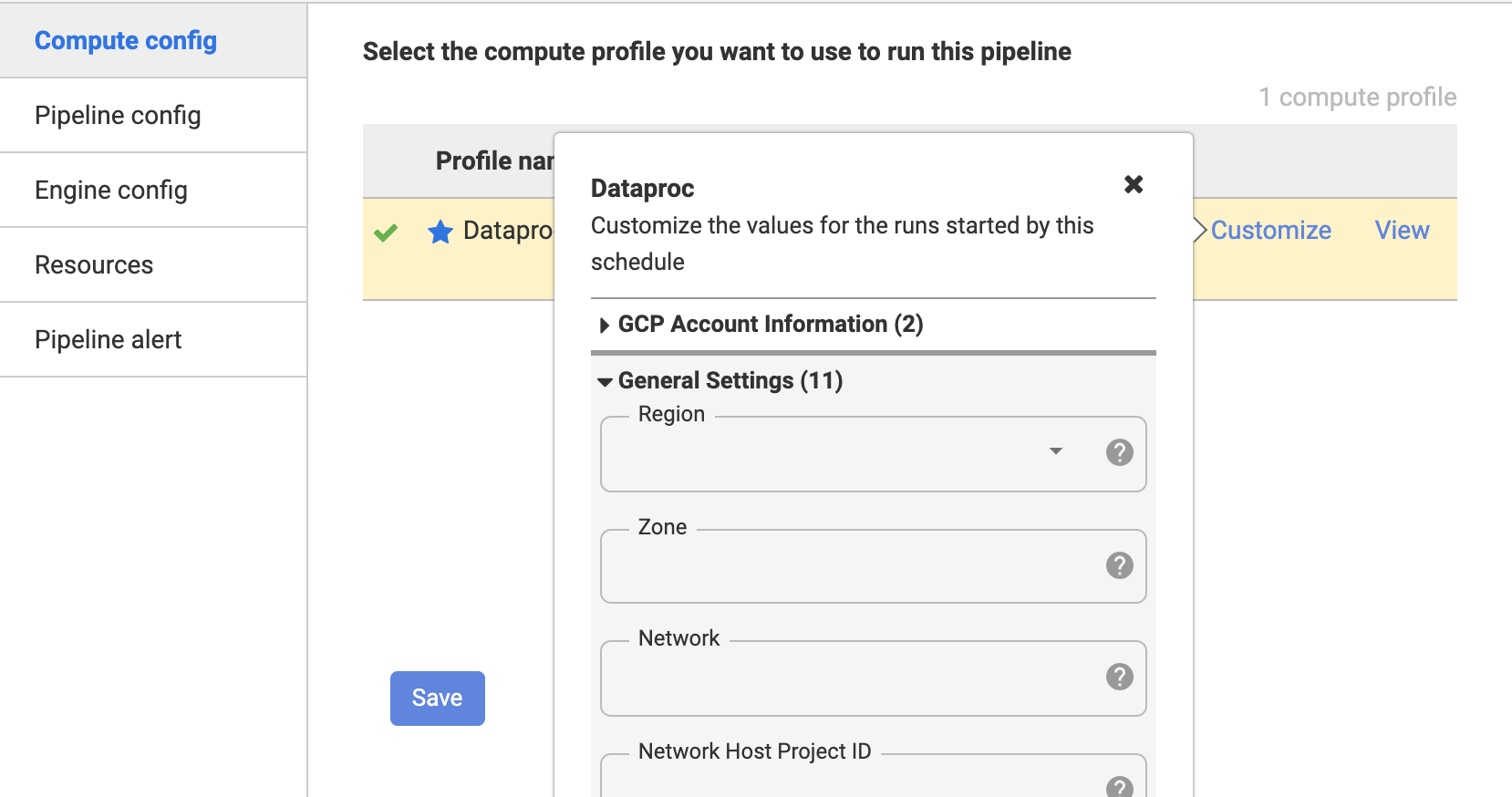Click the View profile link

(1402, 231)
